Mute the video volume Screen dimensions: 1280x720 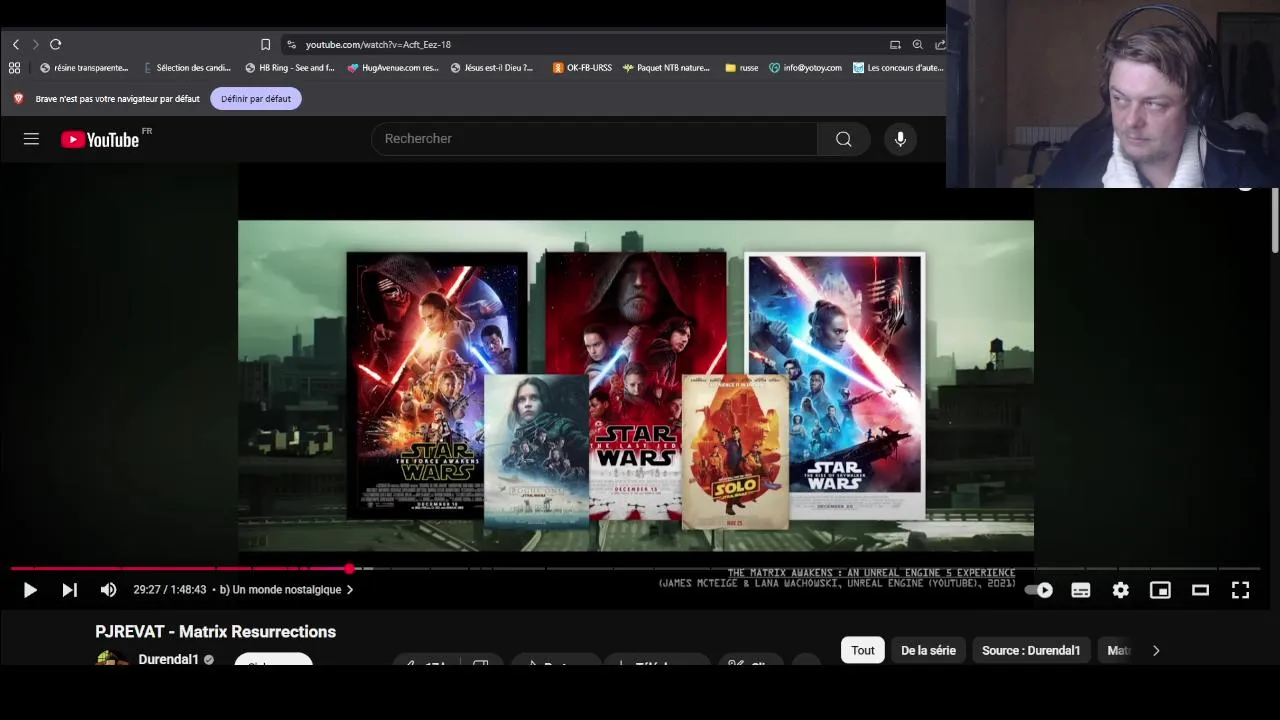tap(108, 590)
